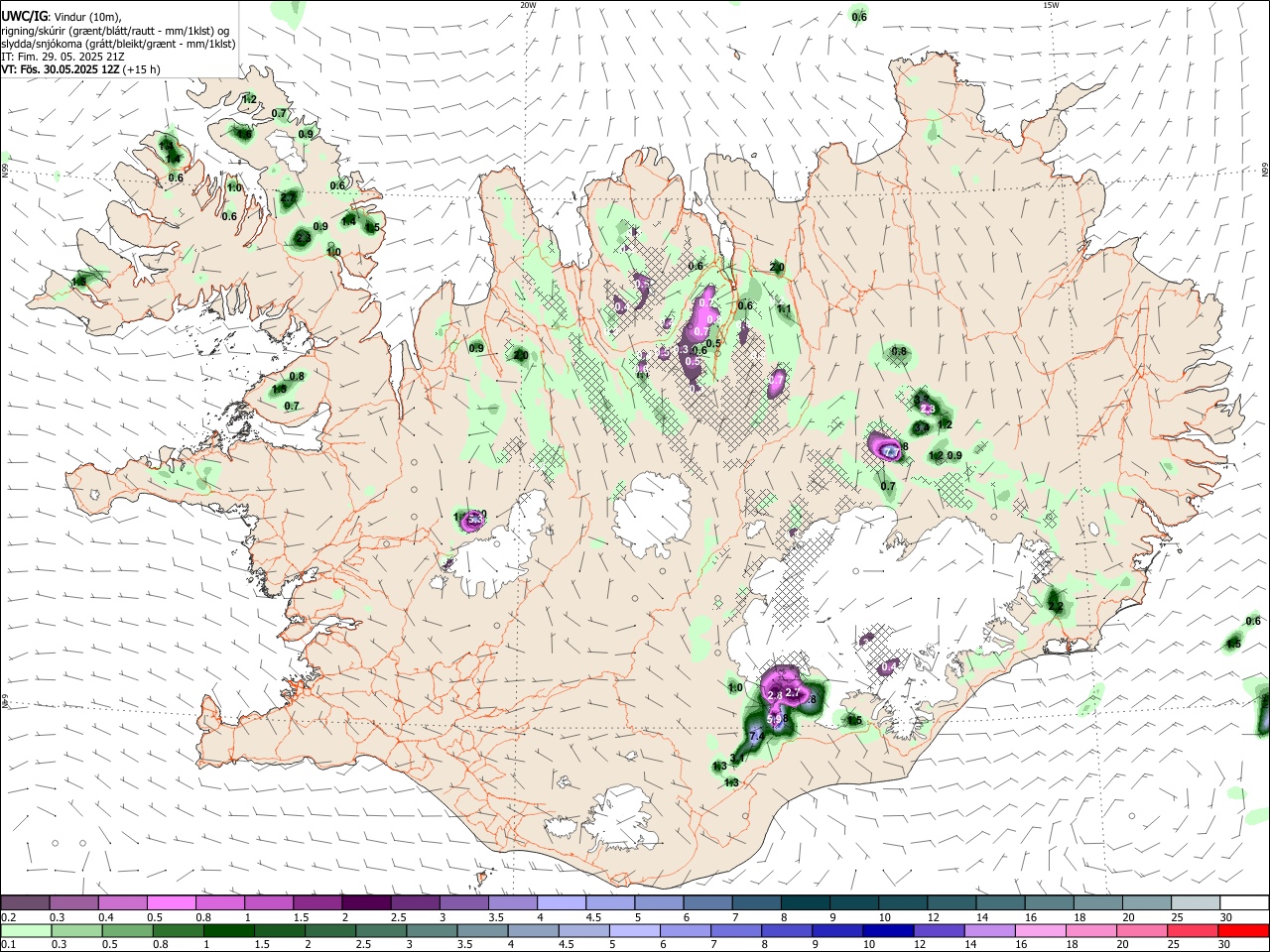This screenshot has height=952, width=1270.
Task: Click the darkest green rain swatch labeled 1
Action: (228, 930)
